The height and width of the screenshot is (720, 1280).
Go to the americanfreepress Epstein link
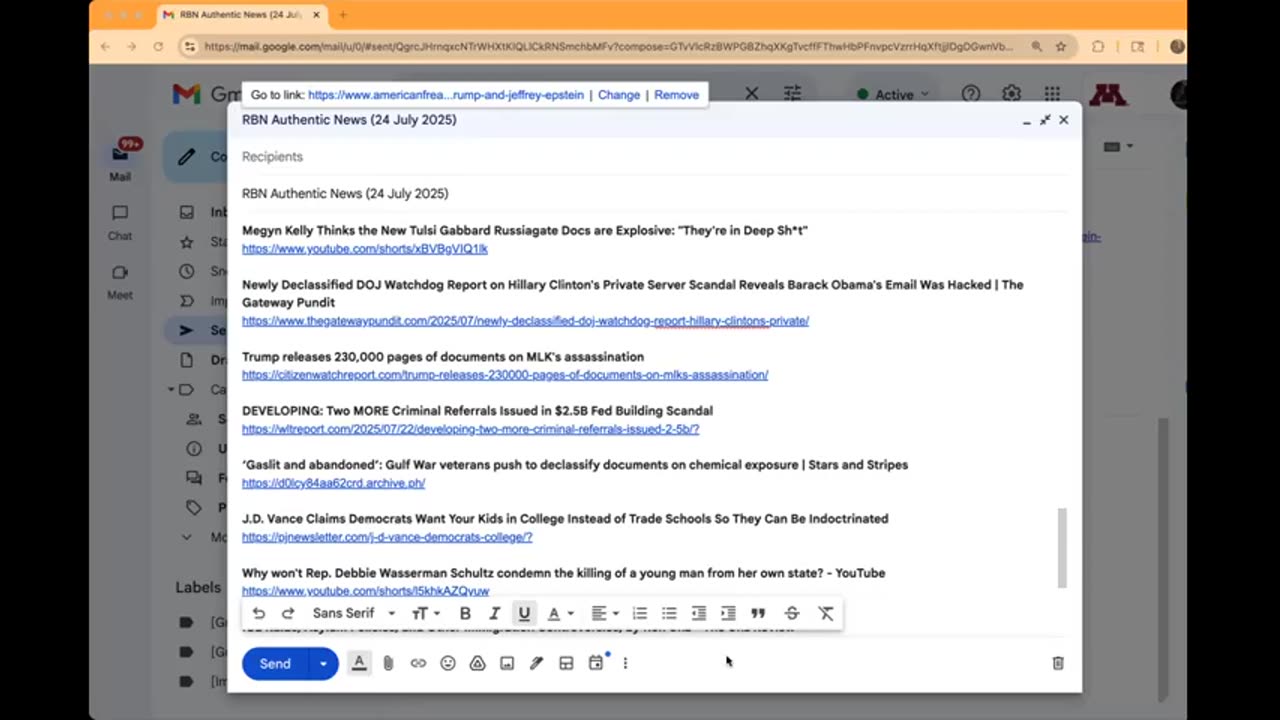[446, 95]
